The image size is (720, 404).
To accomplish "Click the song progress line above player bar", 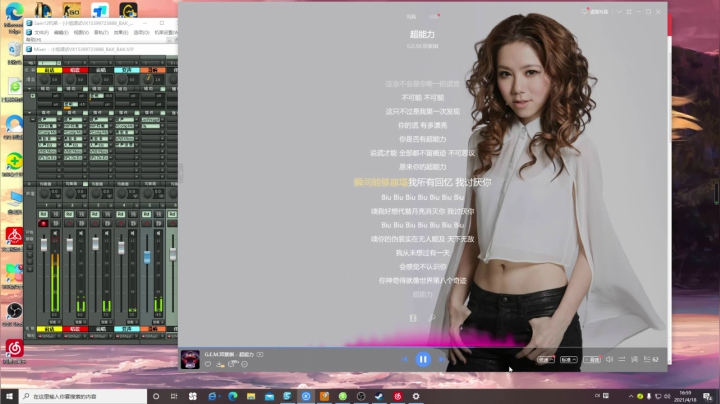I will [422, 348].
